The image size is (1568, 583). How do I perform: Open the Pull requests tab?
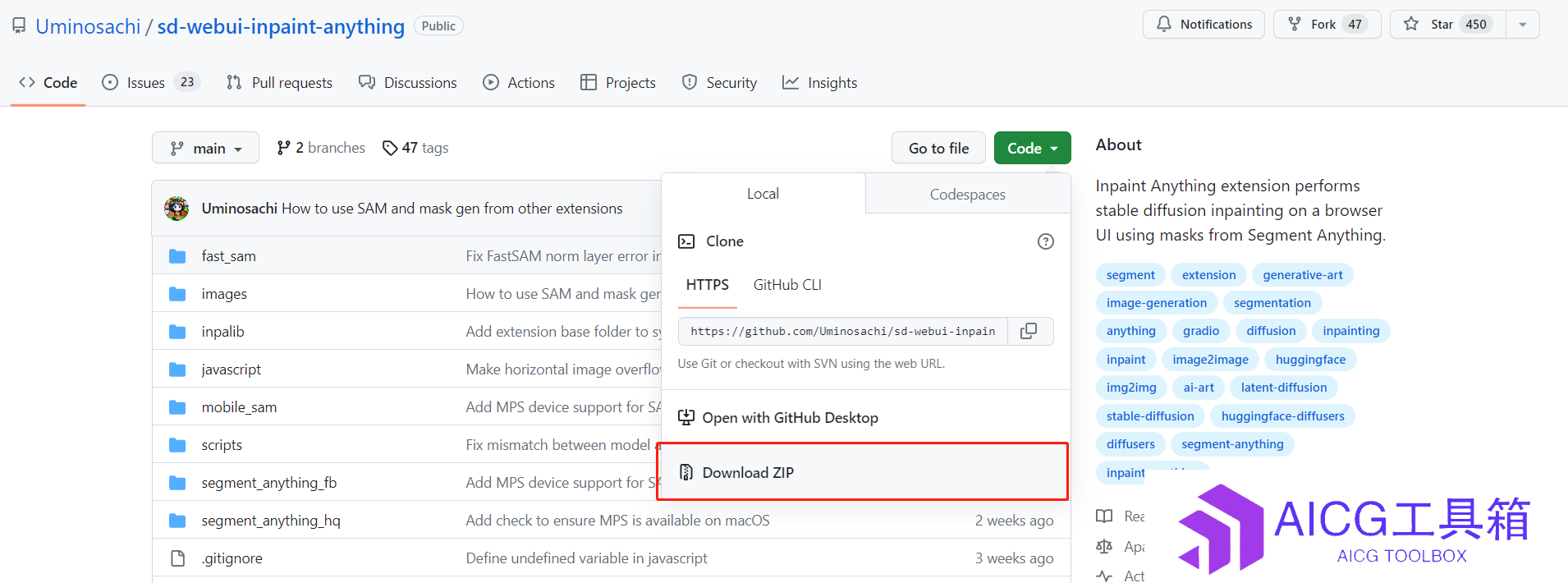280,83
